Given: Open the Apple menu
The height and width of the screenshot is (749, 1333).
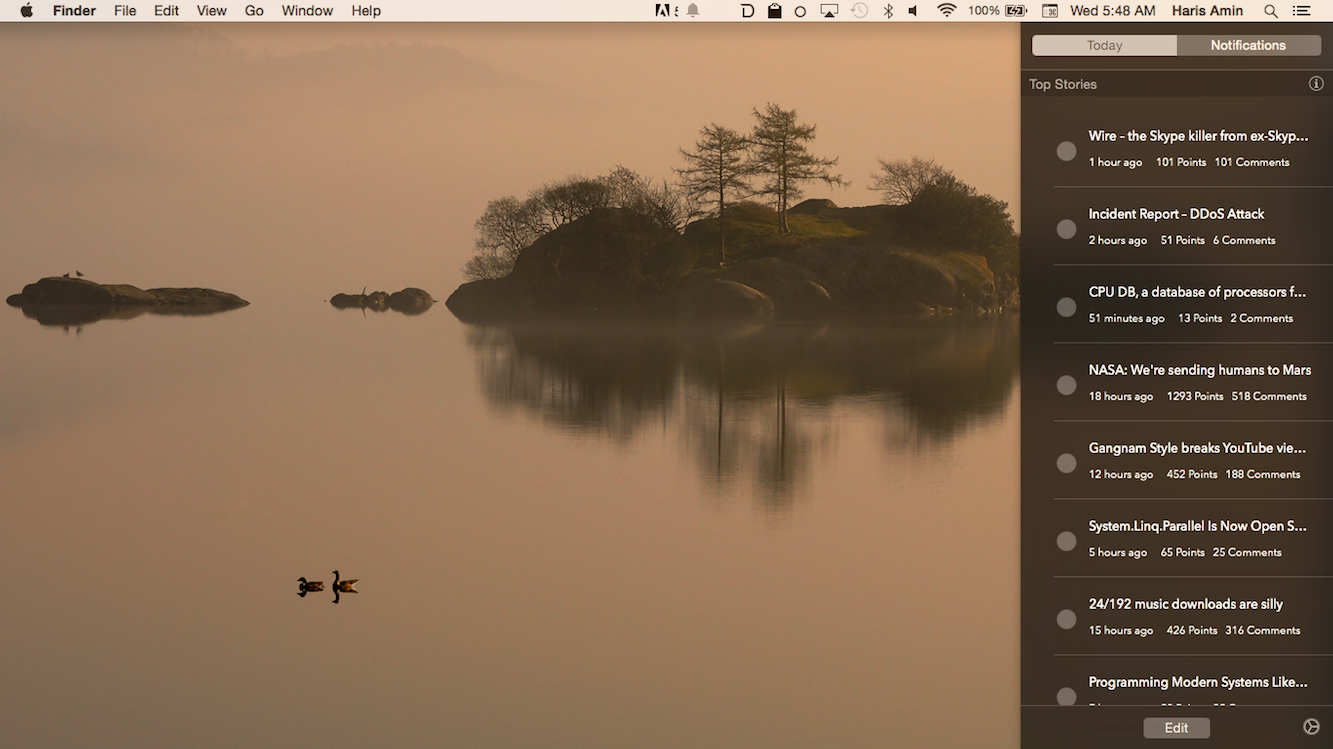Looking at the screenshot, I should tap(26, 11).
